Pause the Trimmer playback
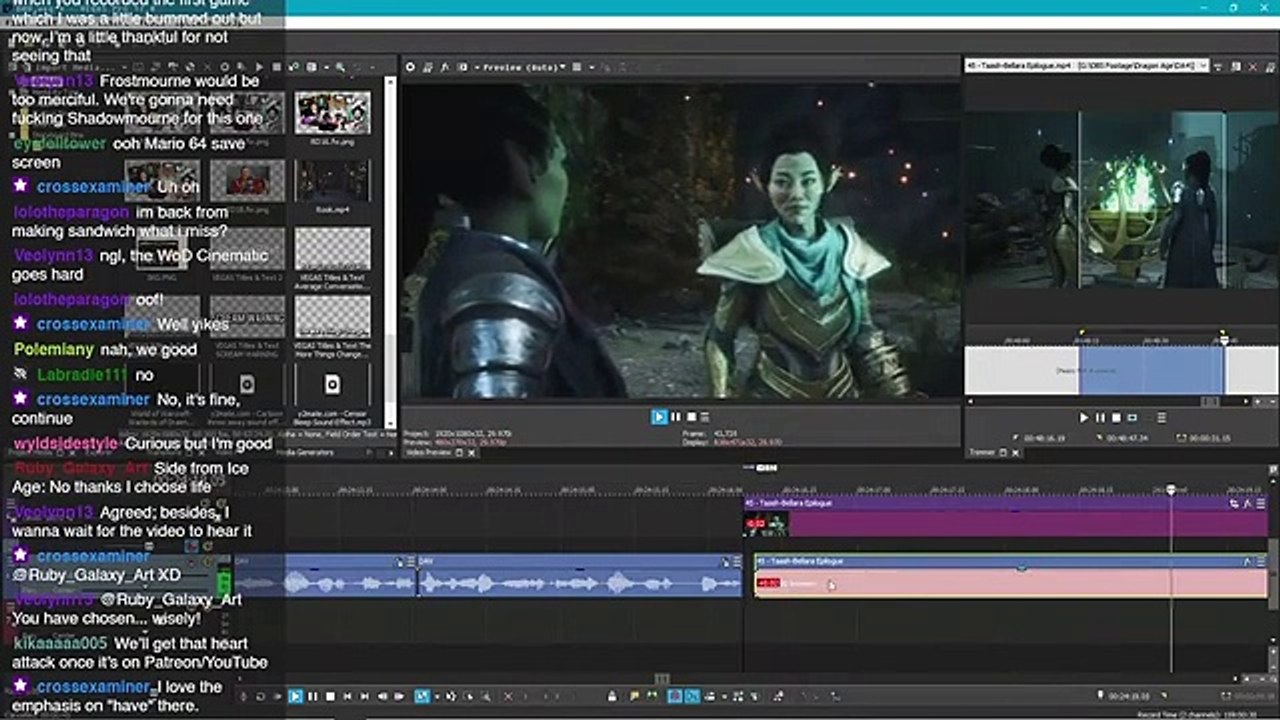The height and width of the screenshot is (720, 1280). coord(1100,418)
